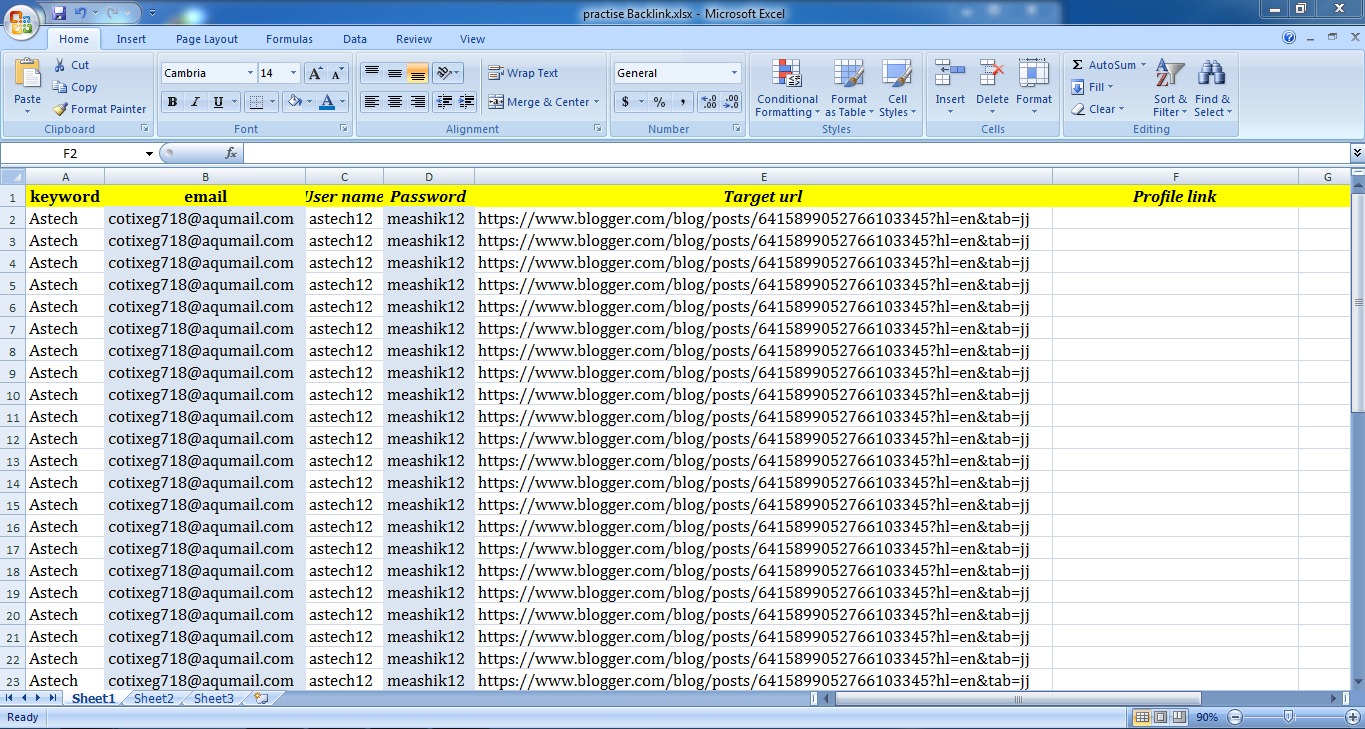Click the AutoSum button
Image resolution: width=1365 pixels, height=729 pixels.
pos(1103,65)
